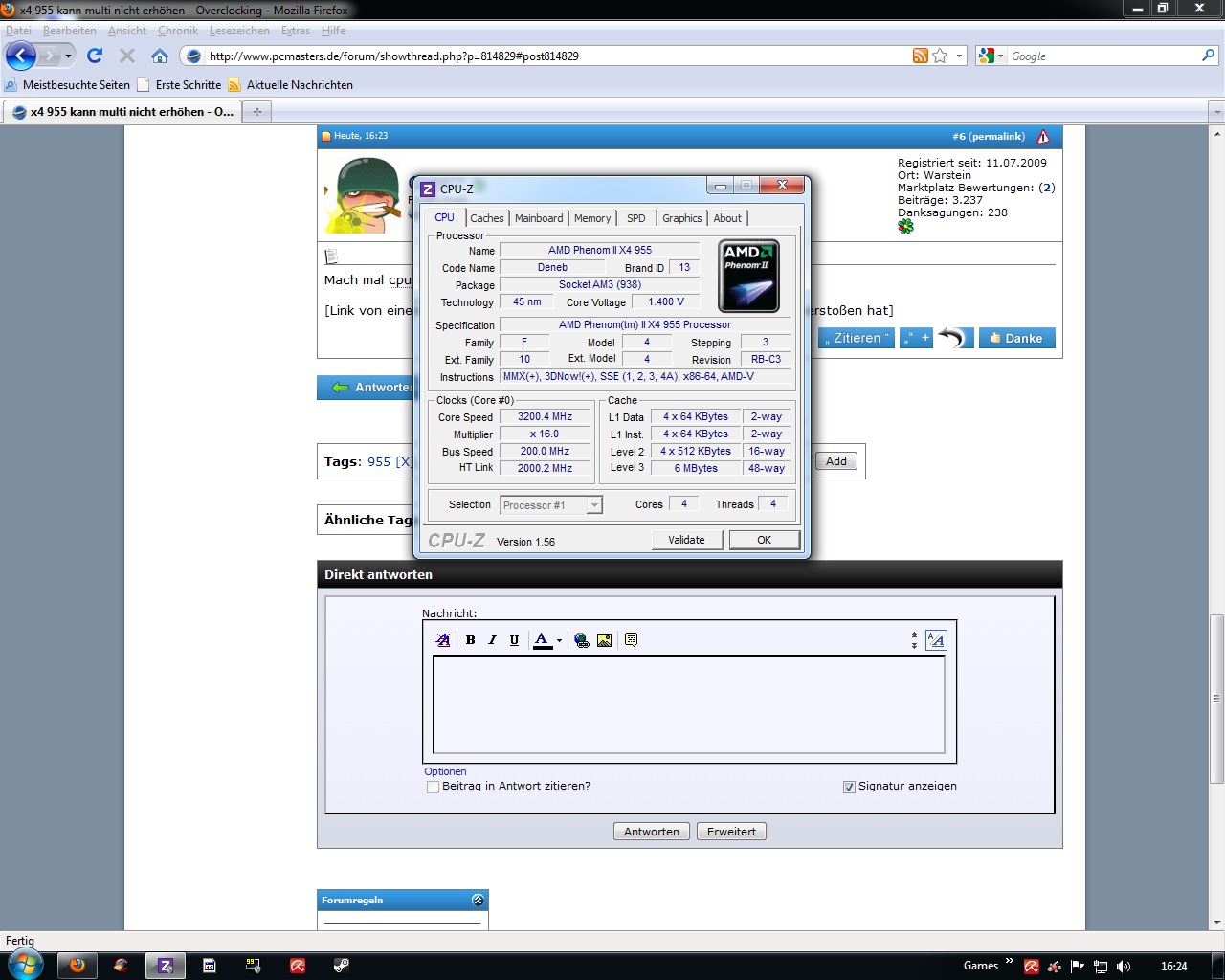The height and width of the screenshot is (980, 1225).
Task: Stop loading the page with the X icon
Action: click(127, 56)
